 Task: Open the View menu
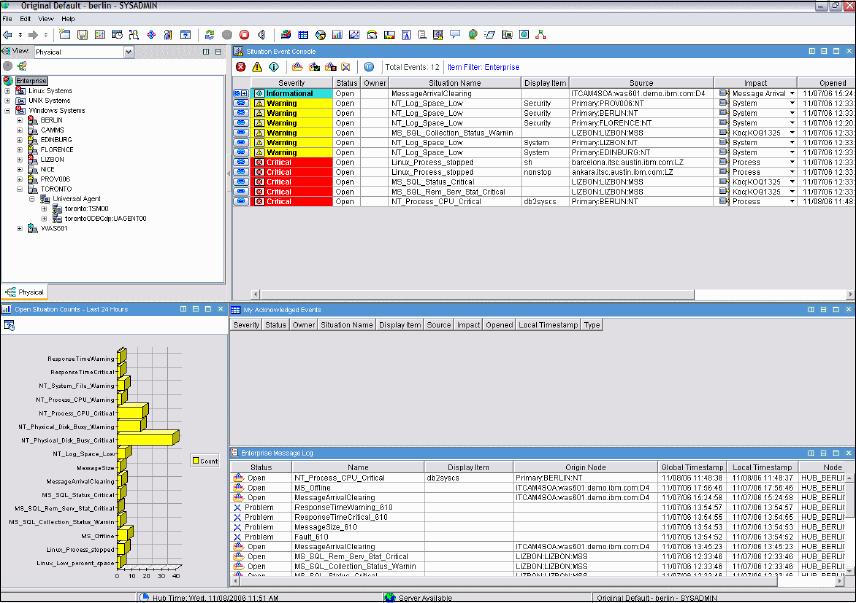click(x=46, y=19)
